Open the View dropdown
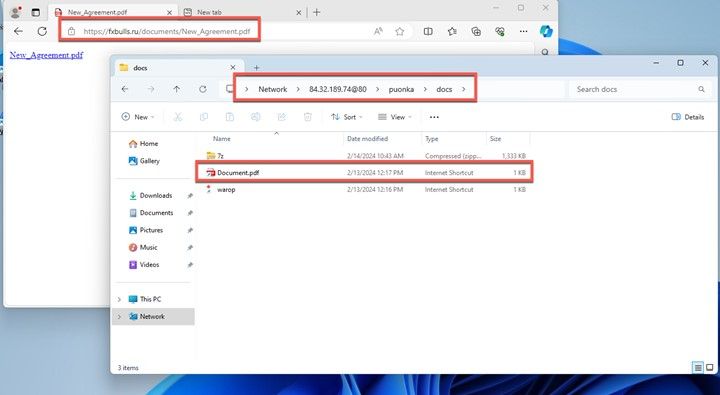This screenshot has width=720, height=395. click(x=394, y=117)
